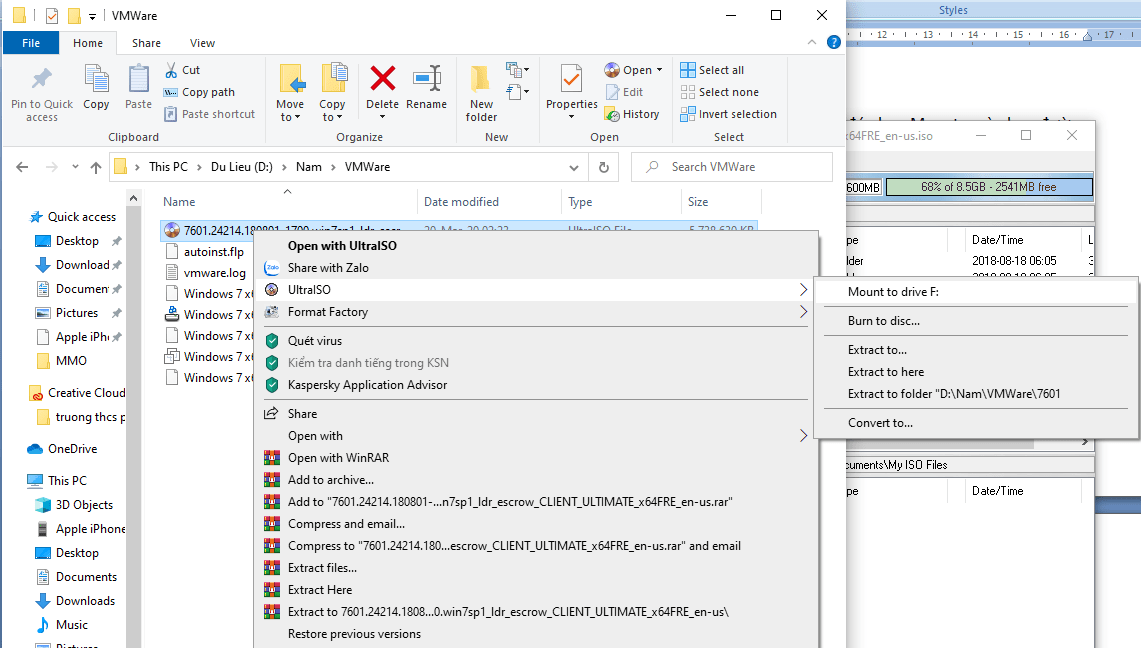Open the address bar history dropdown
Screen dimensions: 1141x648
[x=574, y=167]
